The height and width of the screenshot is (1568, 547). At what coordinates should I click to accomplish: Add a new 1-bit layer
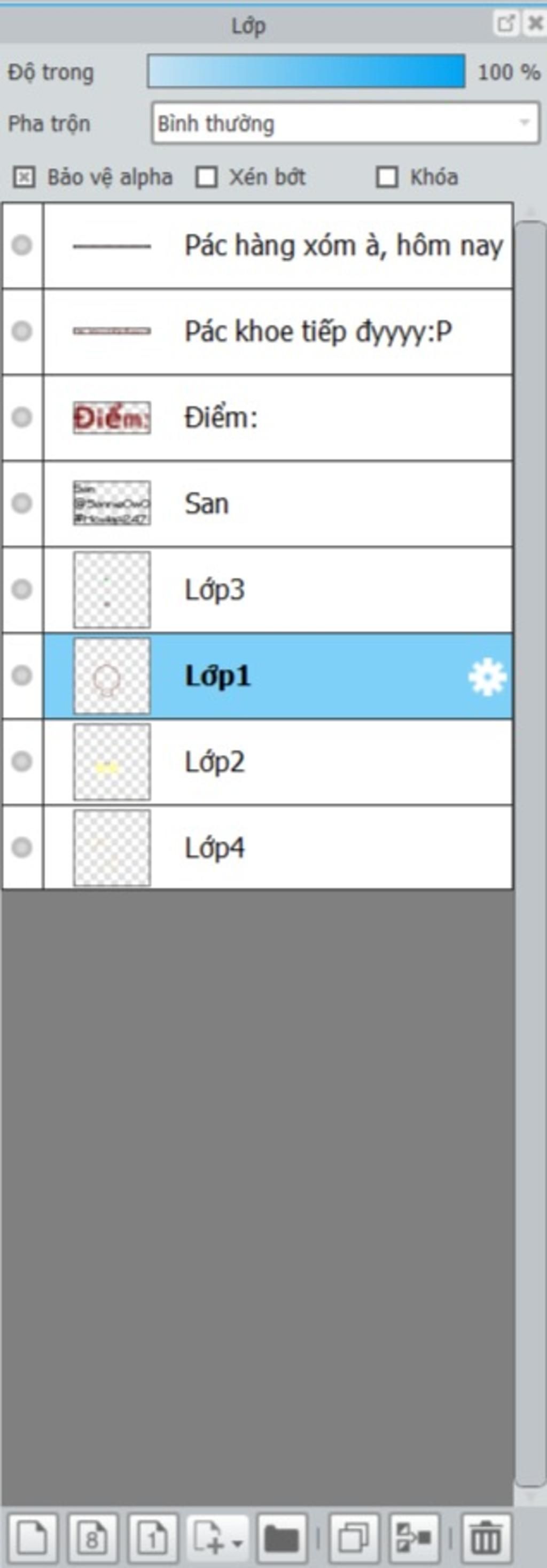(x=153, y=1538)
